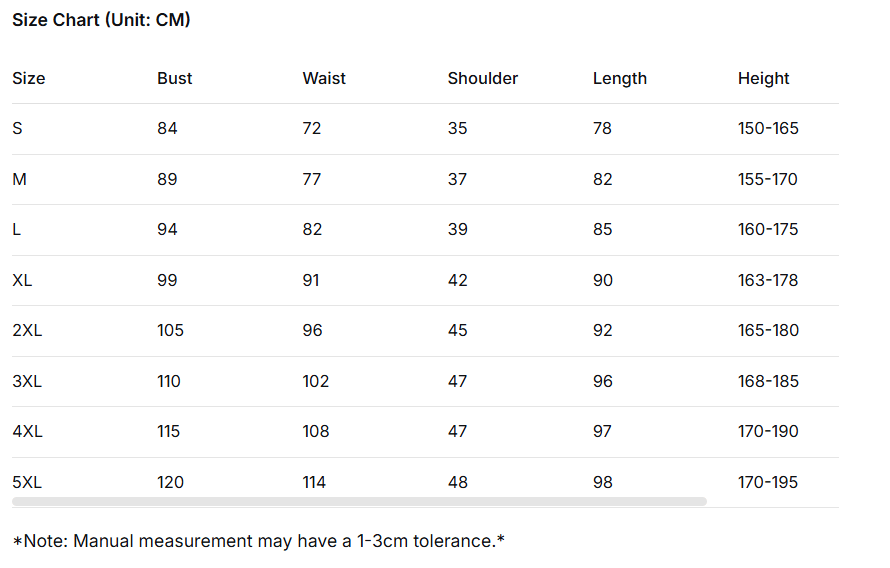This screenshot has width=890, height=568.
Task: Click the horizontal scrollbar below the table
Action: [359, 501]
